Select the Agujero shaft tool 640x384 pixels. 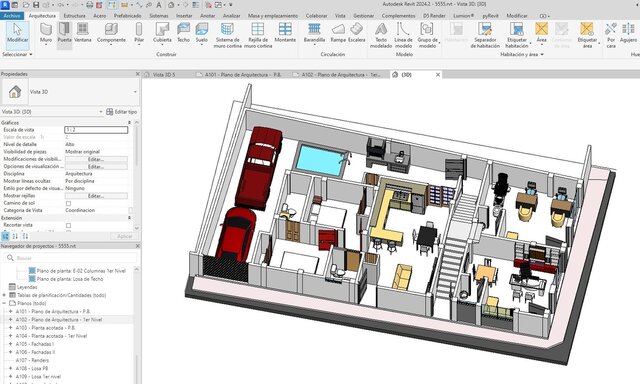pyautogui.click(x=628, y=33)
